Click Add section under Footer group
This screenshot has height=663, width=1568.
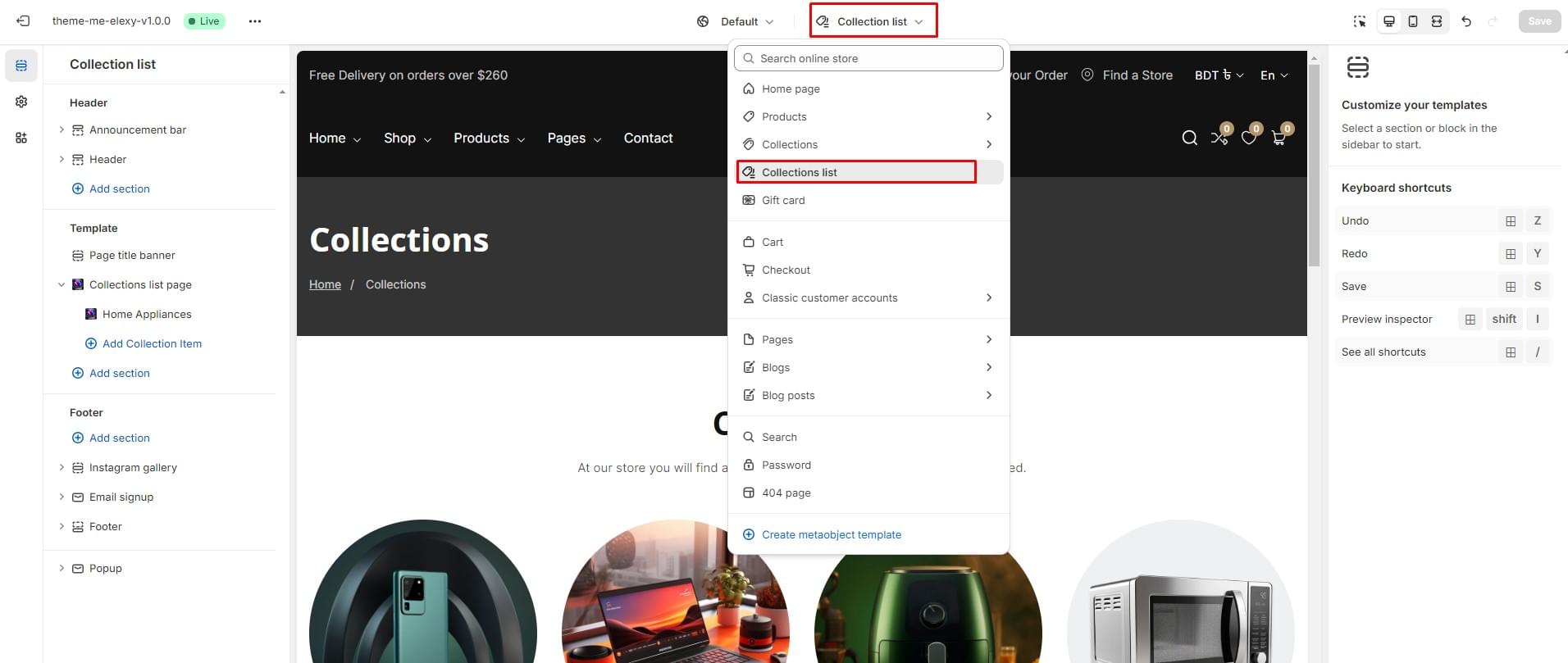[x=111, y=438]
